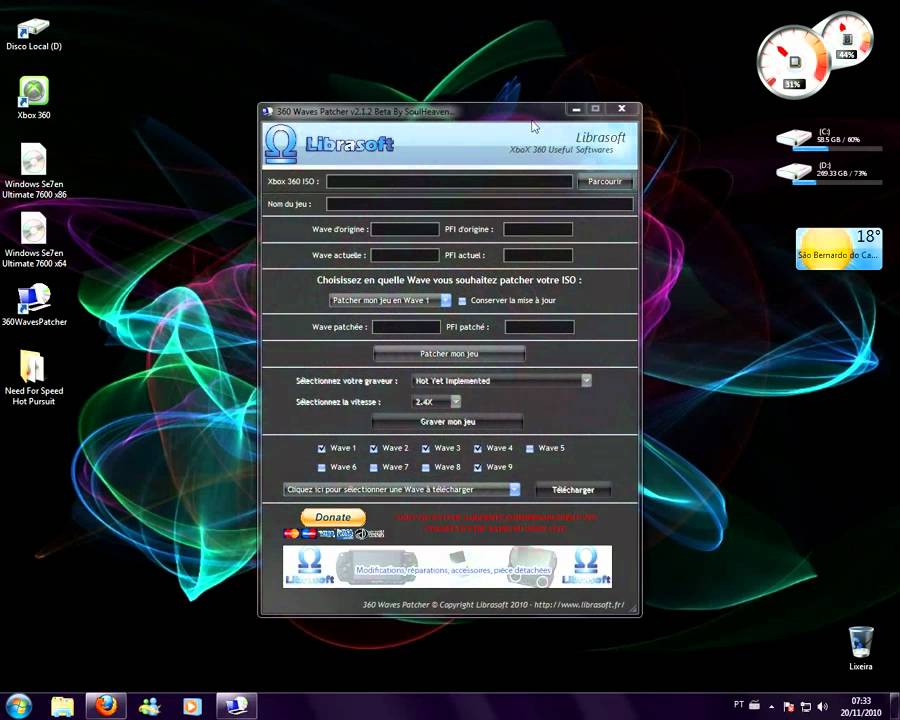The image size is (900, 720).
Task: Open the Lixeira recycle bin
Action: point(860,648)
